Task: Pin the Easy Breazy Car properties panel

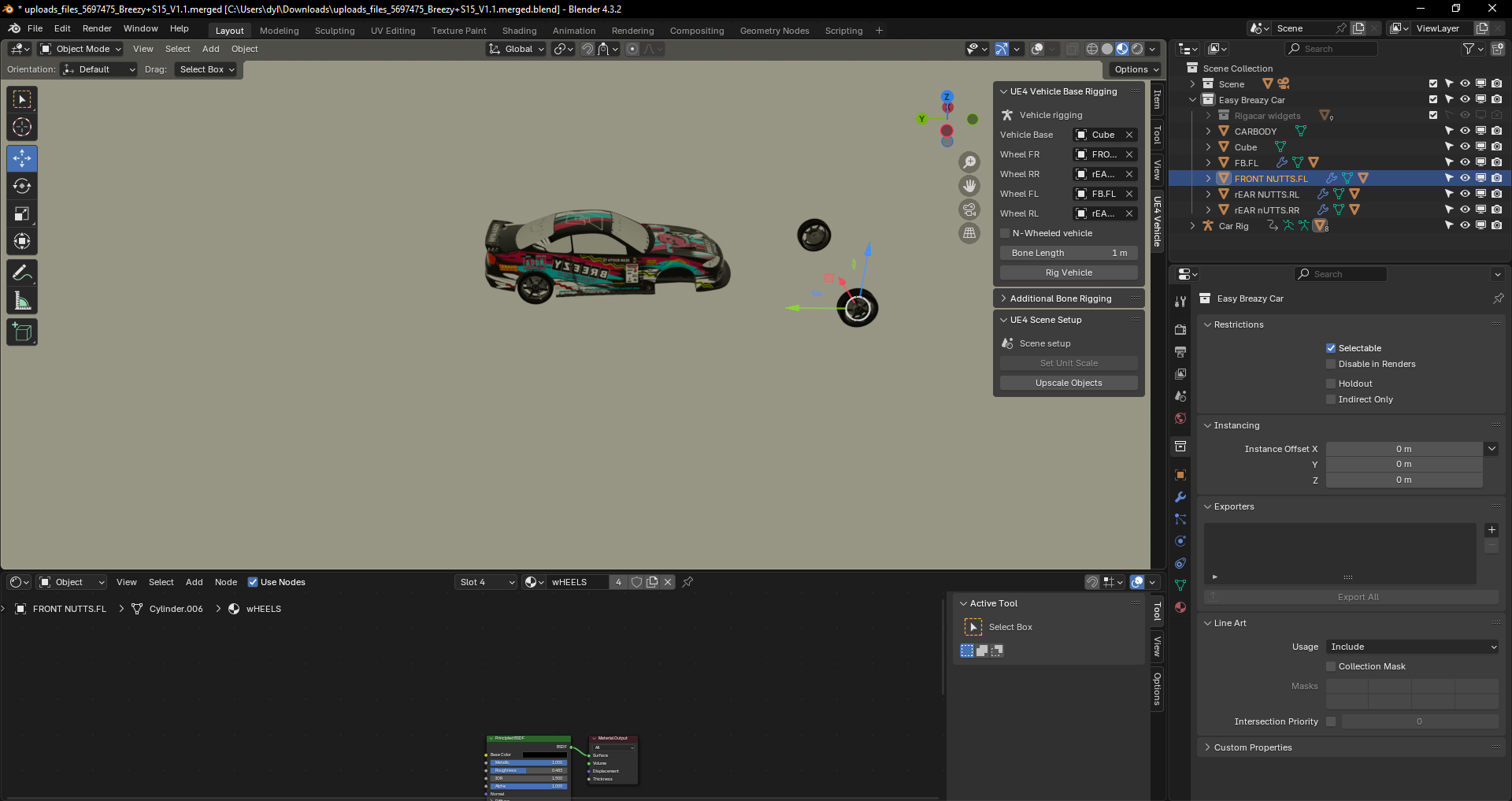Action: point(1498,299)
